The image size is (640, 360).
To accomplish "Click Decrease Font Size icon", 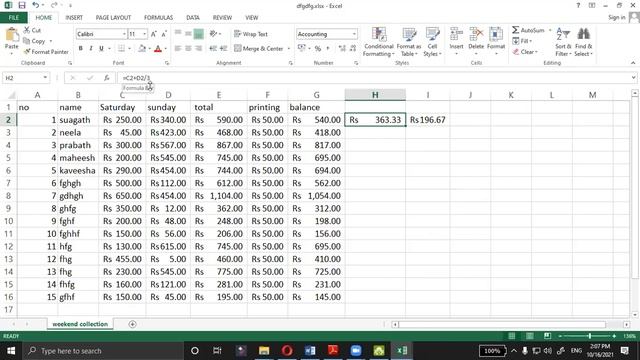I will click(x=164, y=34).
